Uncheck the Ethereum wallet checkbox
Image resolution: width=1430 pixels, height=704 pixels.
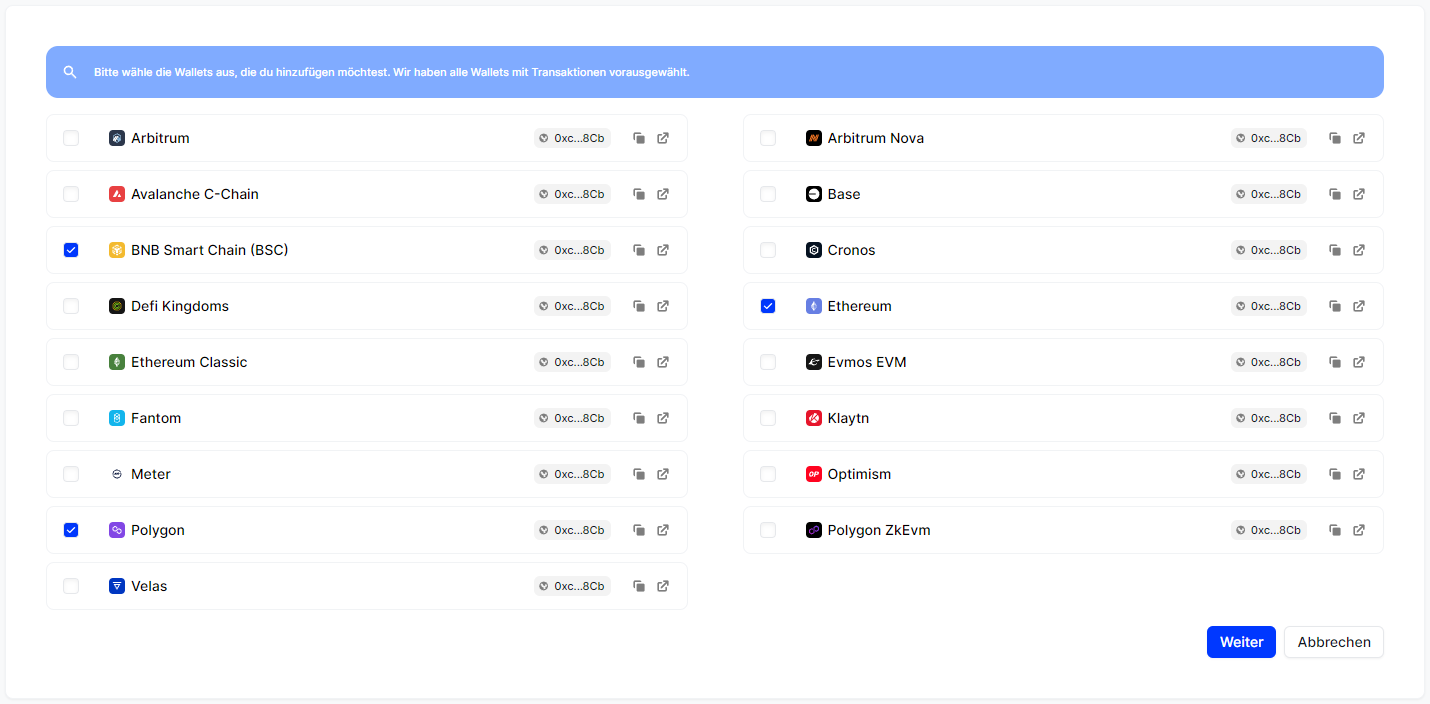click(x=768, y=306)
